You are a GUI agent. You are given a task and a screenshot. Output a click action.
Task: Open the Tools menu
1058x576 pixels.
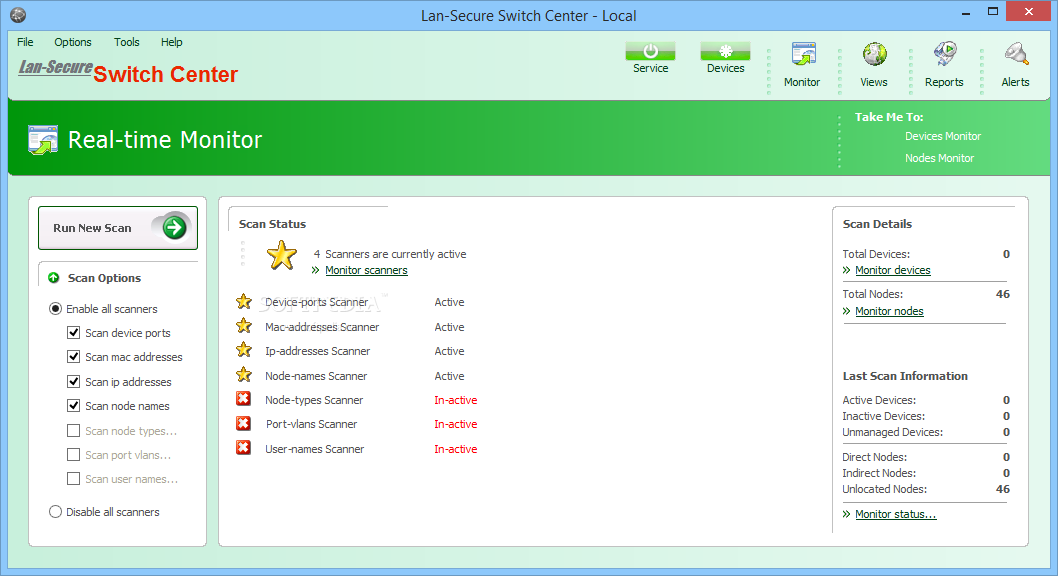pyautogui.click(x=127, y=42)
